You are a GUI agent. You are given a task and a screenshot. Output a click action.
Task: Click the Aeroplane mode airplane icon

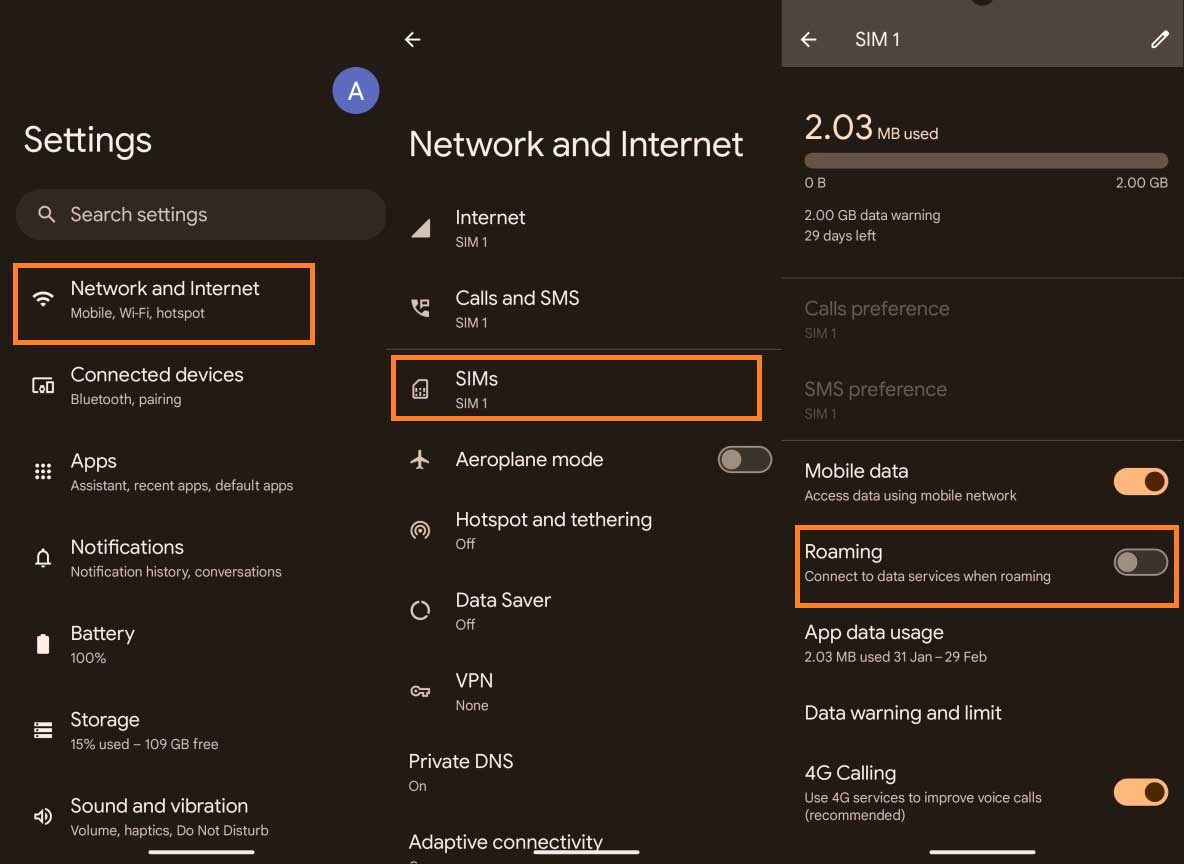click(x=420, y=461)
